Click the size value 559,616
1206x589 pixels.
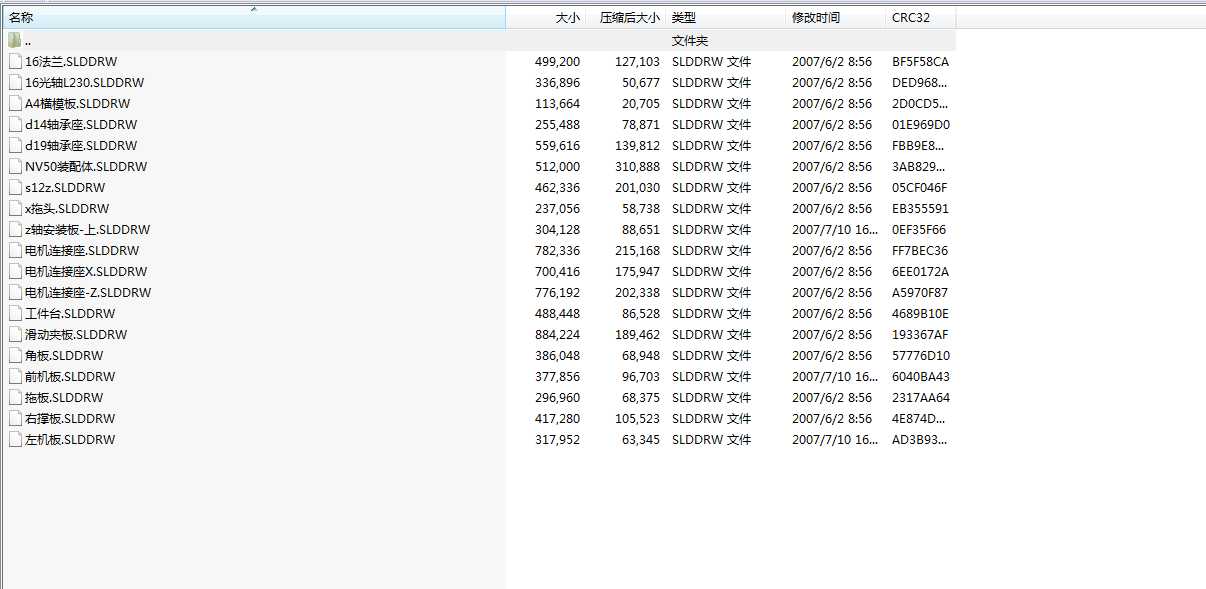[x=557, y=145]
